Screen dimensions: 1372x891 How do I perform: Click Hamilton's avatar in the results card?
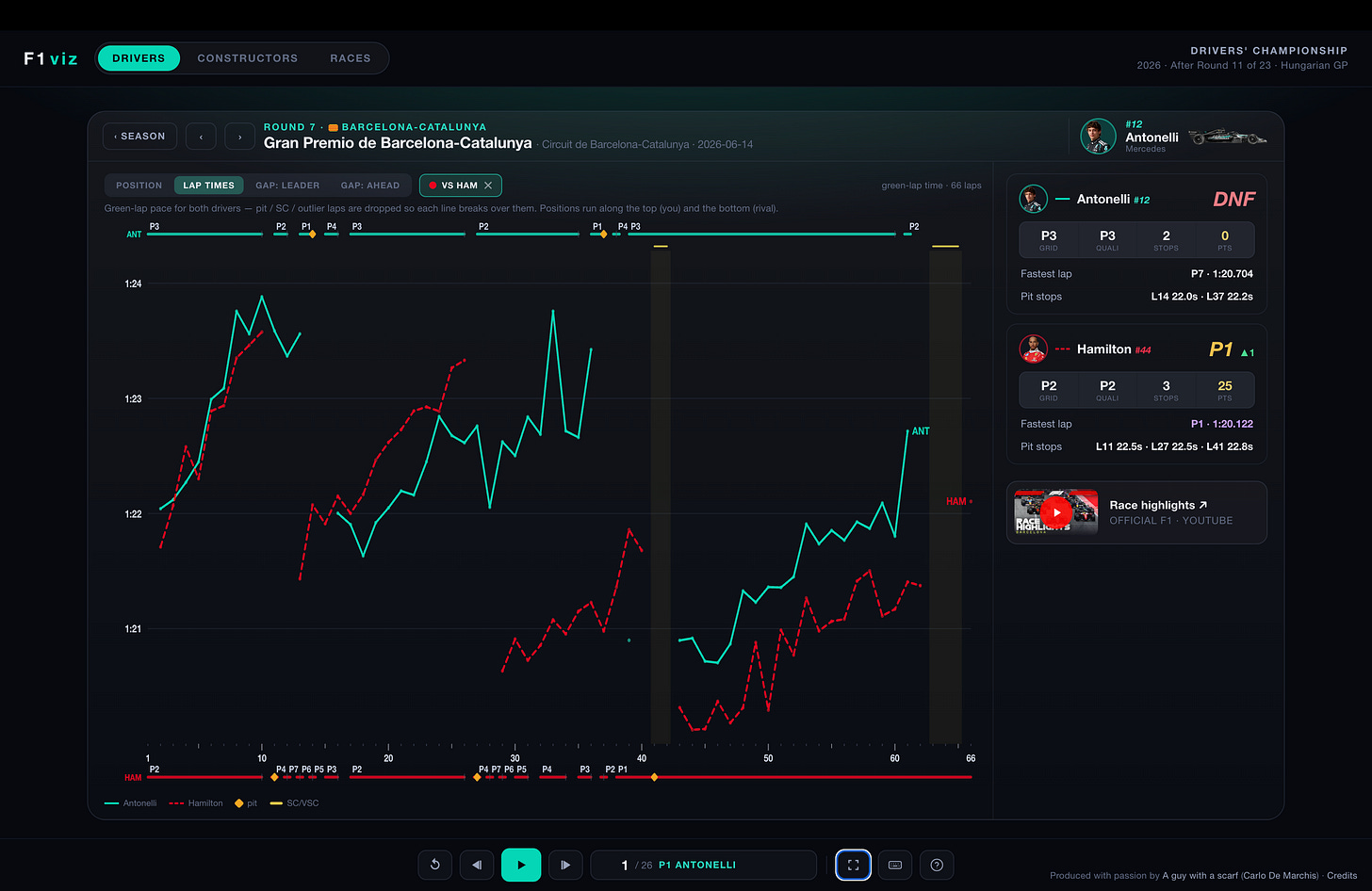click(1034, 349)
